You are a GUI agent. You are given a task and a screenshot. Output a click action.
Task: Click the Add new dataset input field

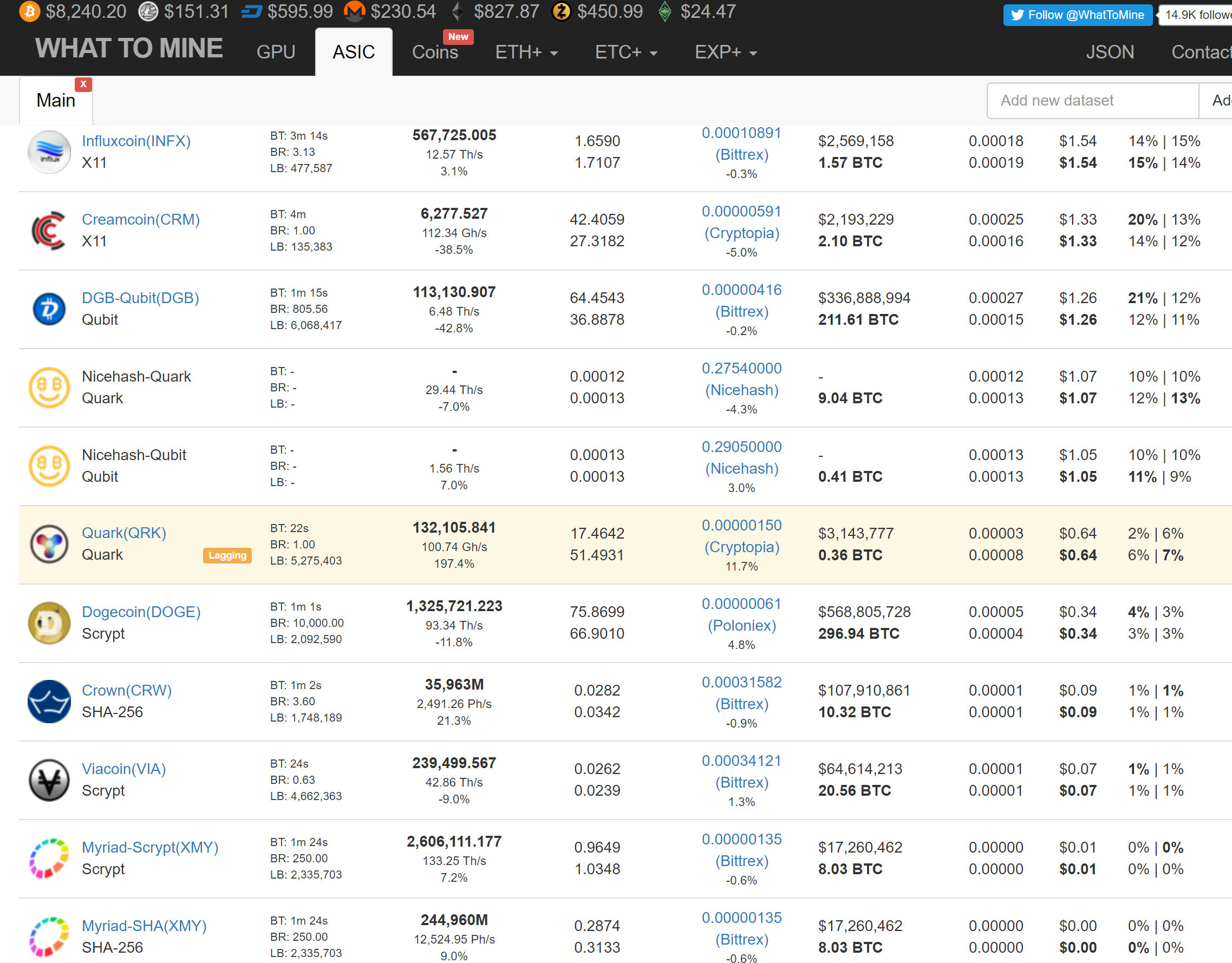coord(1093,100)
